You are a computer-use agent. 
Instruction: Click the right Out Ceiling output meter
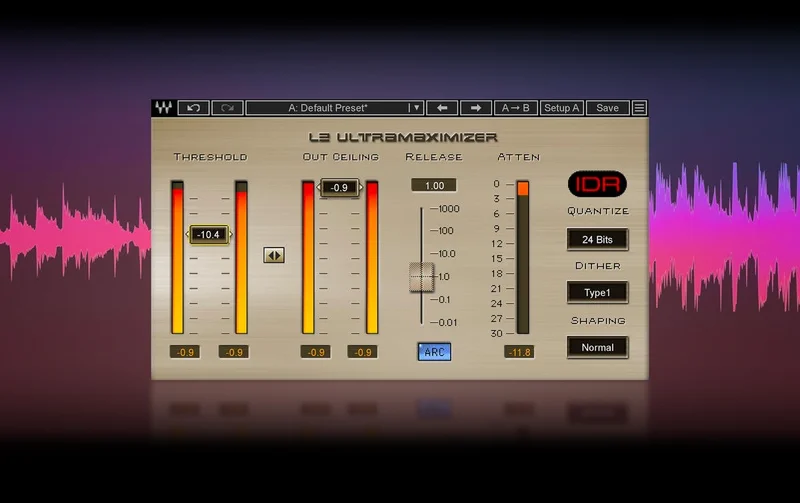(x=372, y=257)
